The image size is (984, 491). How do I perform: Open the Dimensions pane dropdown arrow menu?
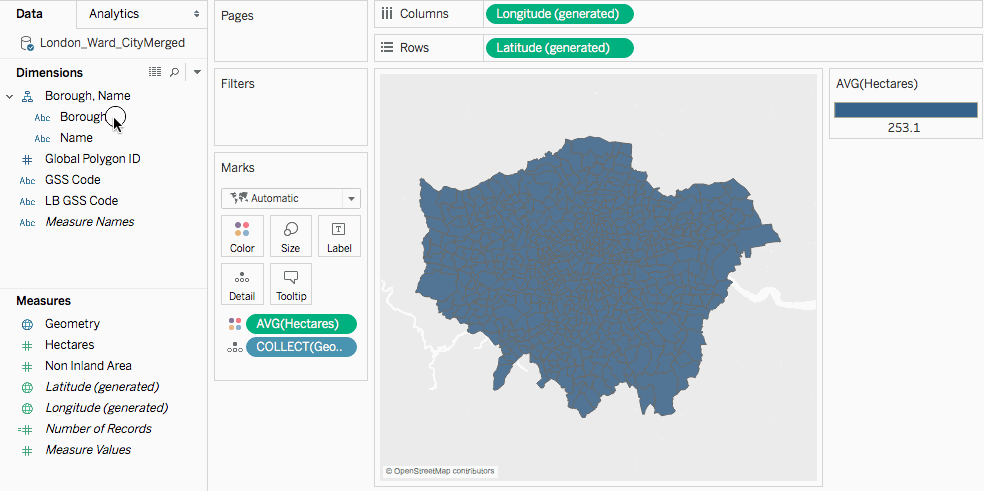click(x=197, y=72)
